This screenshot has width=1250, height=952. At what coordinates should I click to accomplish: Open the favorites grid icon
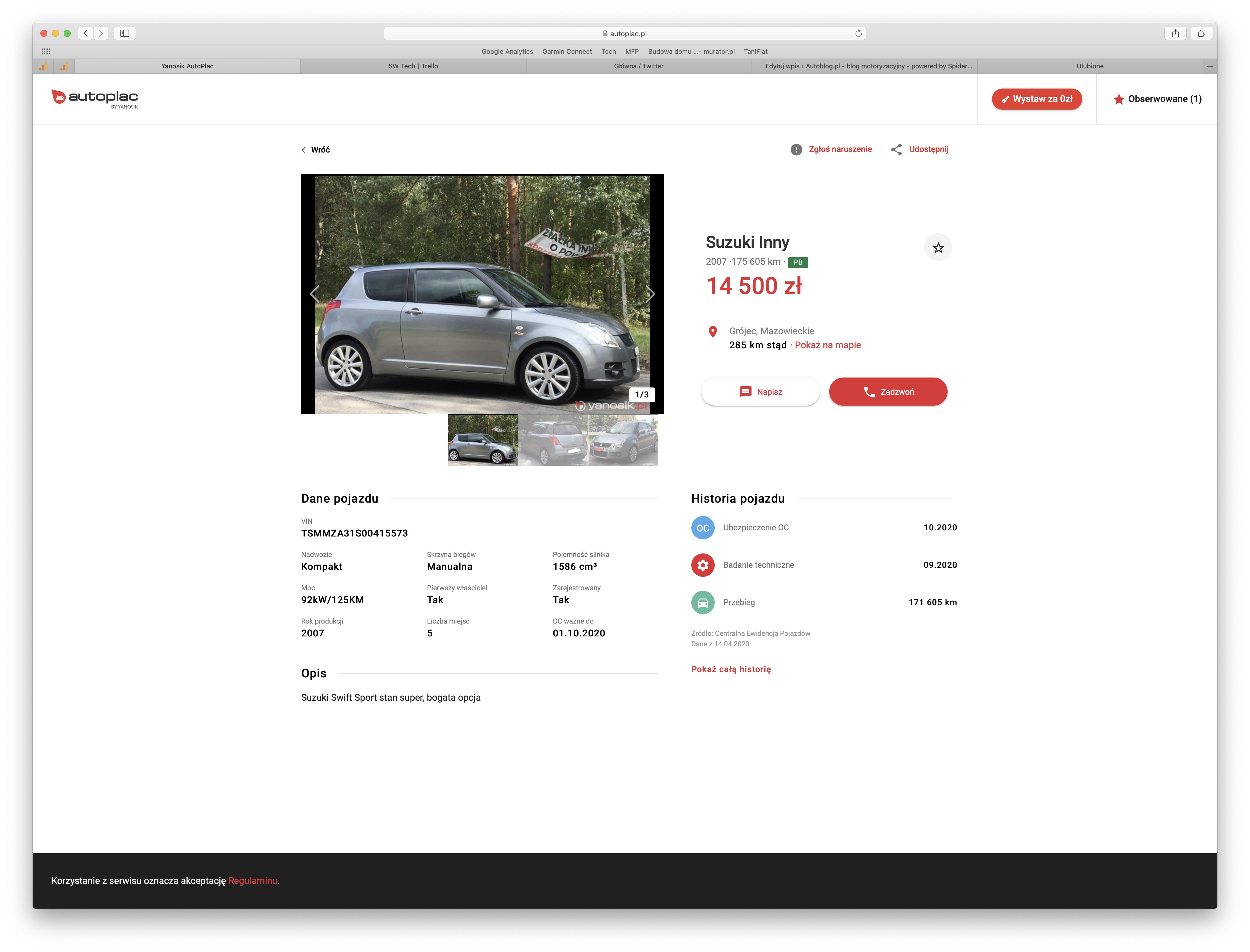[46, 51]
